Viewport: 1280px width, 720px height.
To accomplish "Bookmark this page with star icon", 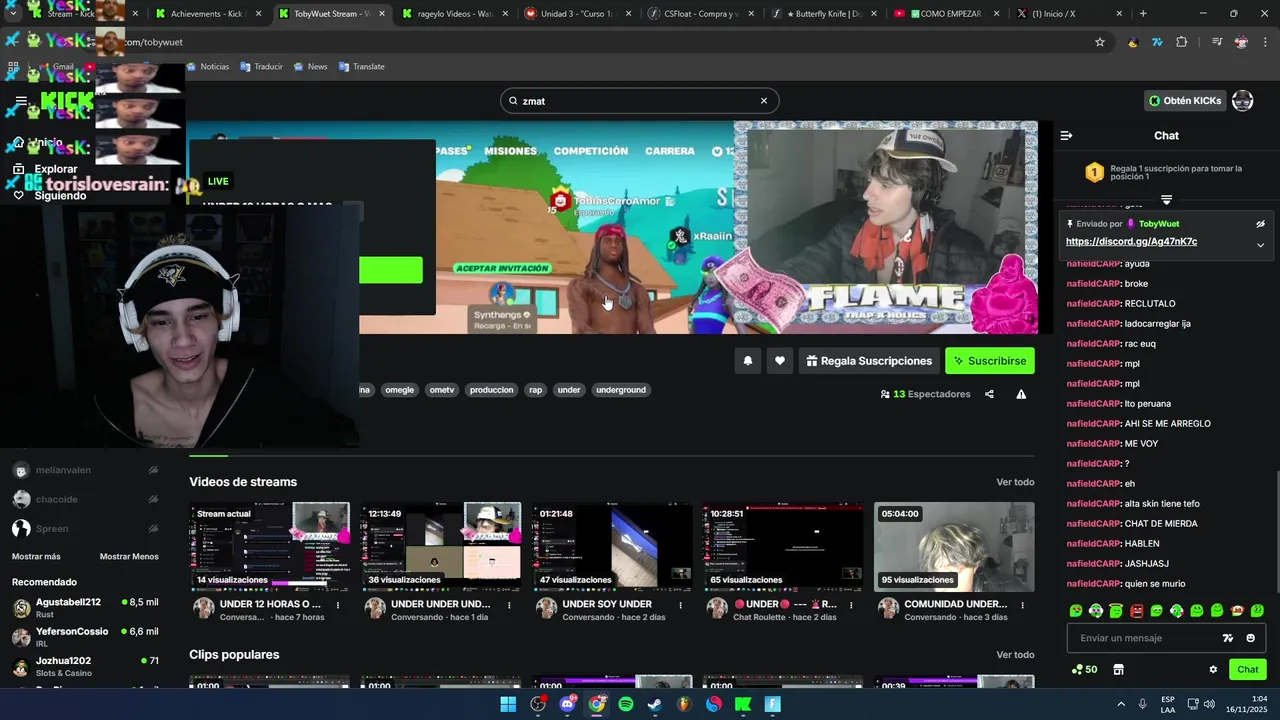I will tap(1100, 42).
